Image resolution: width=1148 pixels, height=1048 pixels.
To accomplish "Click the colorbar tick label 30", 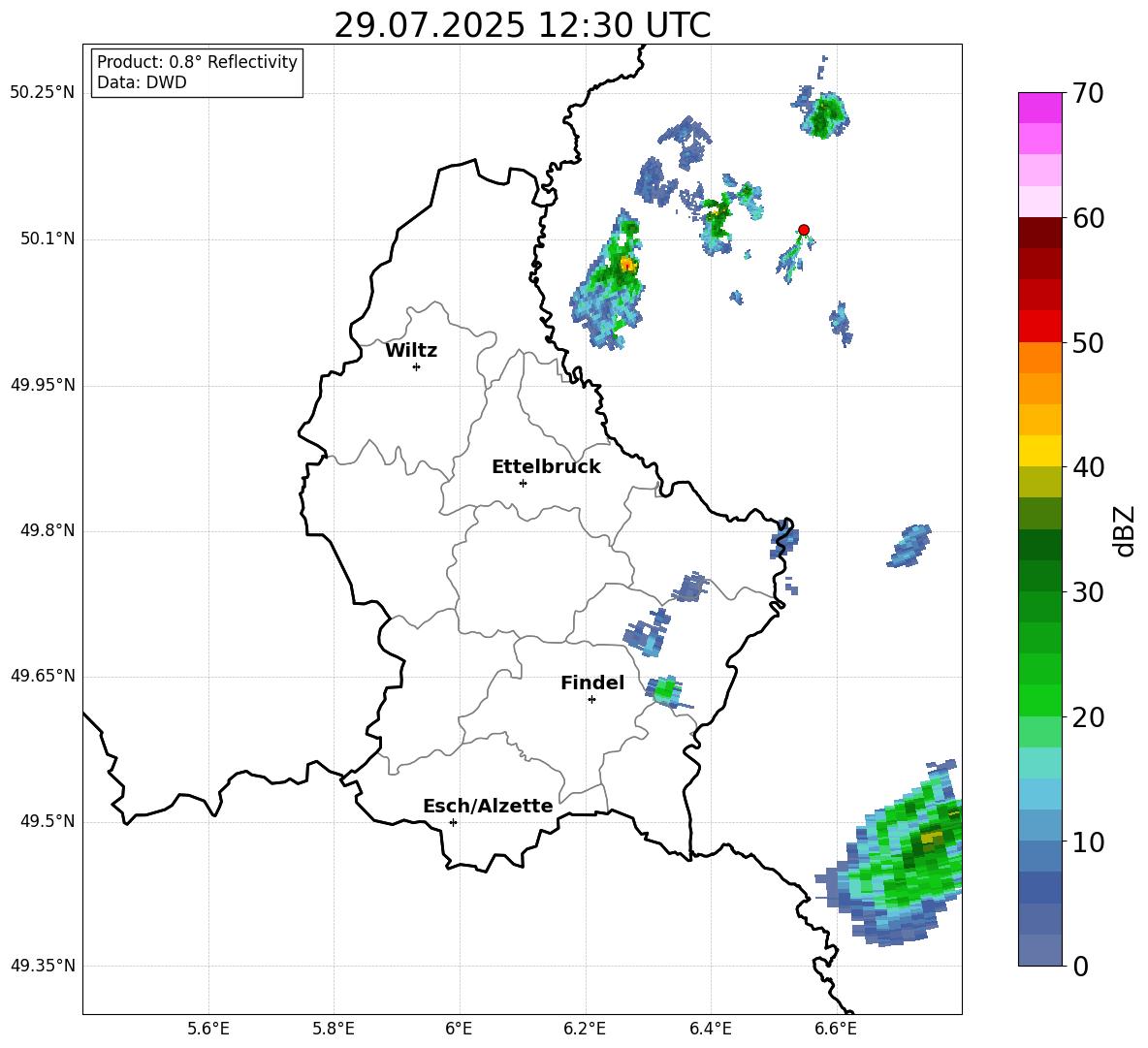I will [x=1088, y=591].
